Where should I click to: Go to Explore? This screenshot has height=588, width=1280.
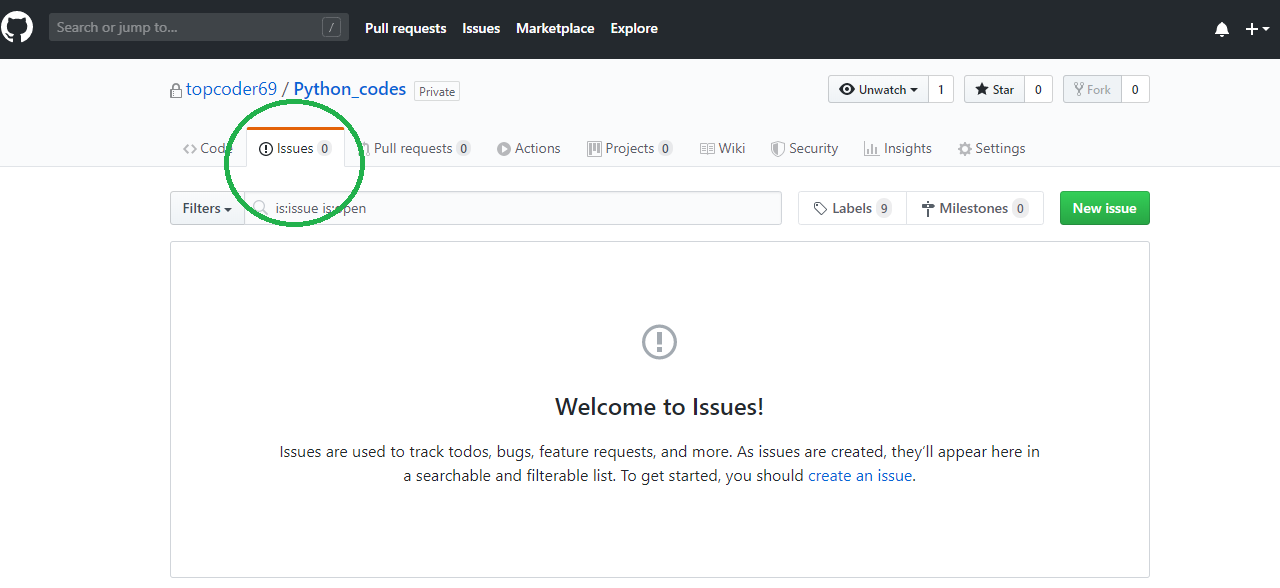coord(634,28)
